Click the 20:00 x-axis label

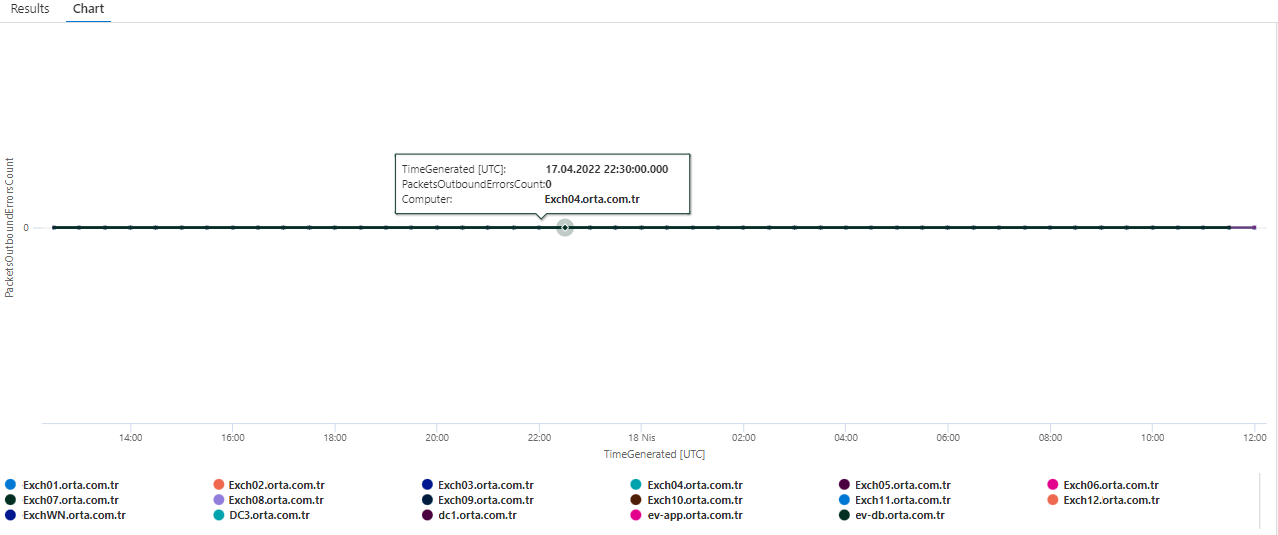click(437, 438)
